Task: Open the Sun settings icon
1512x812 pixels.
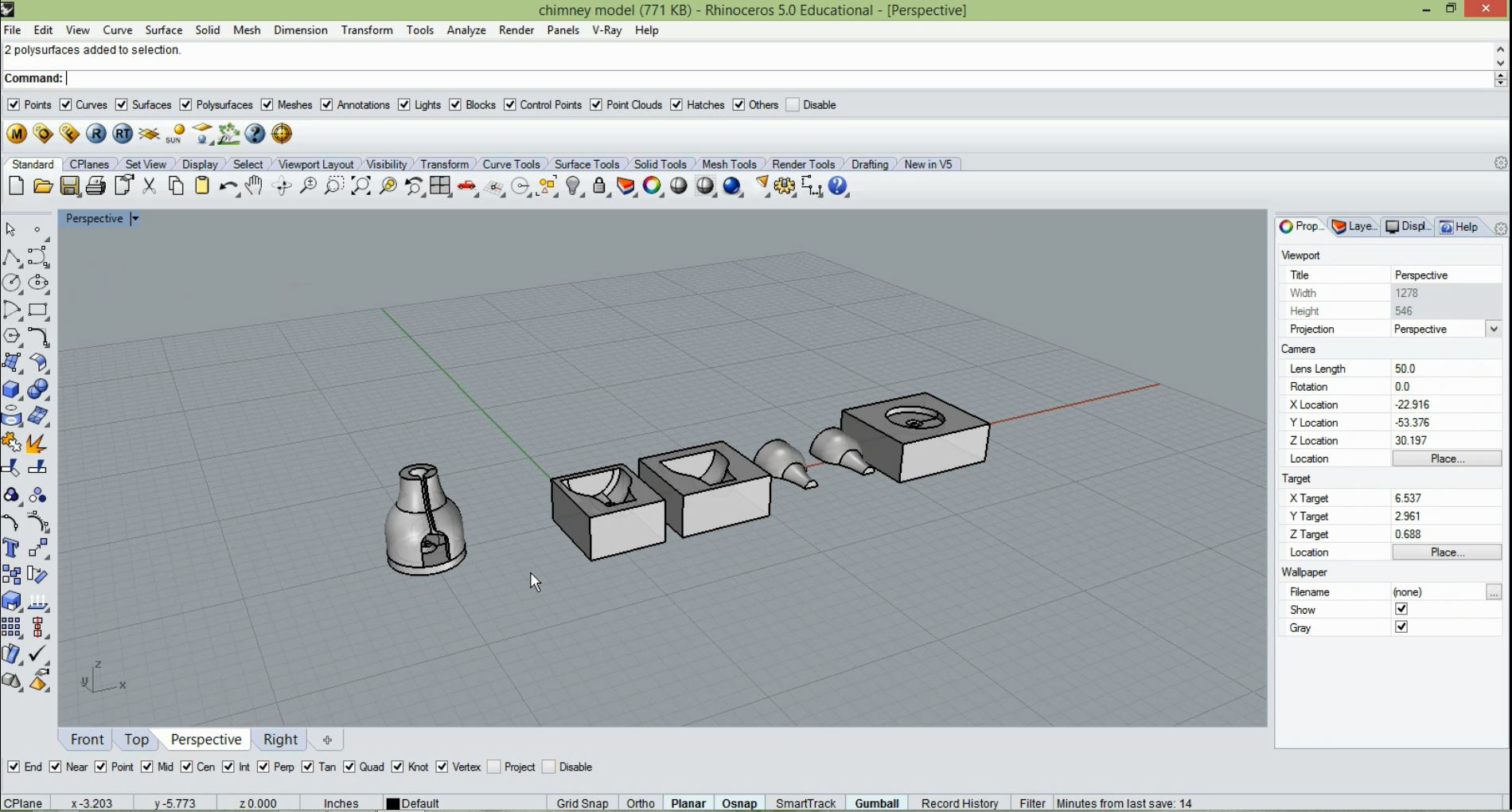Action: (175, 134)
